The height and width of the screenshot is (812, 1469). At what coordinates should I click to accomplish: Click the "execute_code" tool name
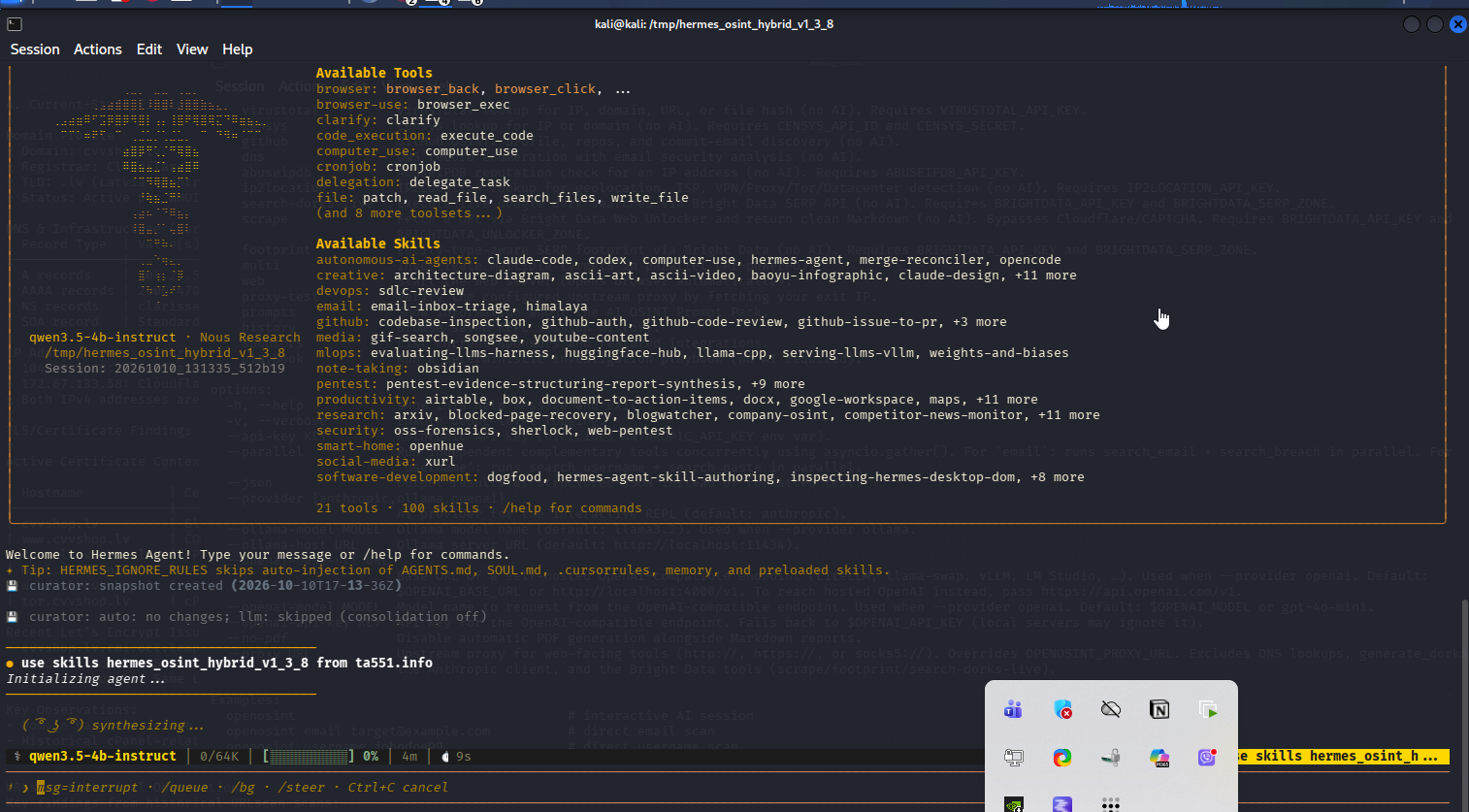coord(487,136)
